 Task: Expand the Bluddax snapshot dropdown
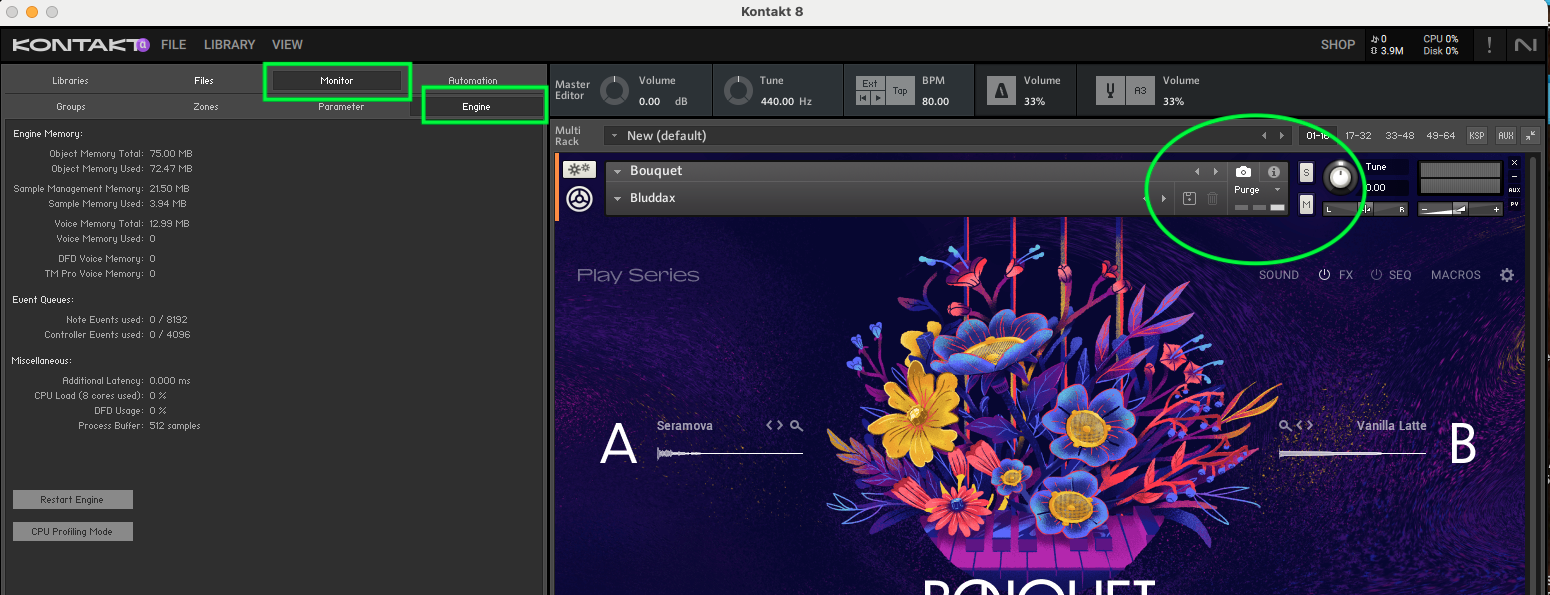618,198
